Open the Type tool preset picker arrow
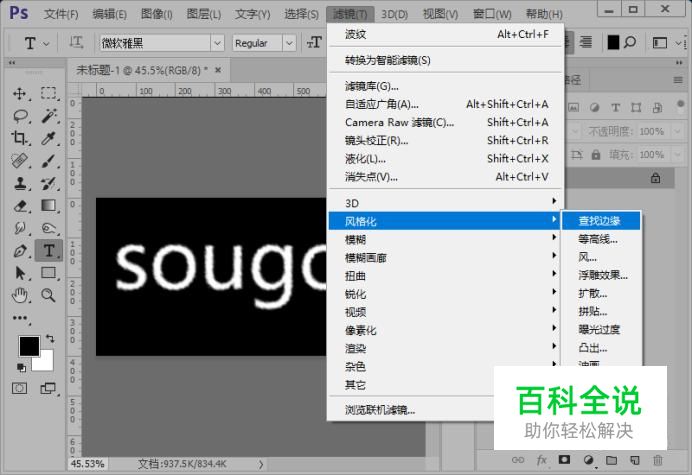The height and width of the screenshot is (475, 692). [46, 44]
